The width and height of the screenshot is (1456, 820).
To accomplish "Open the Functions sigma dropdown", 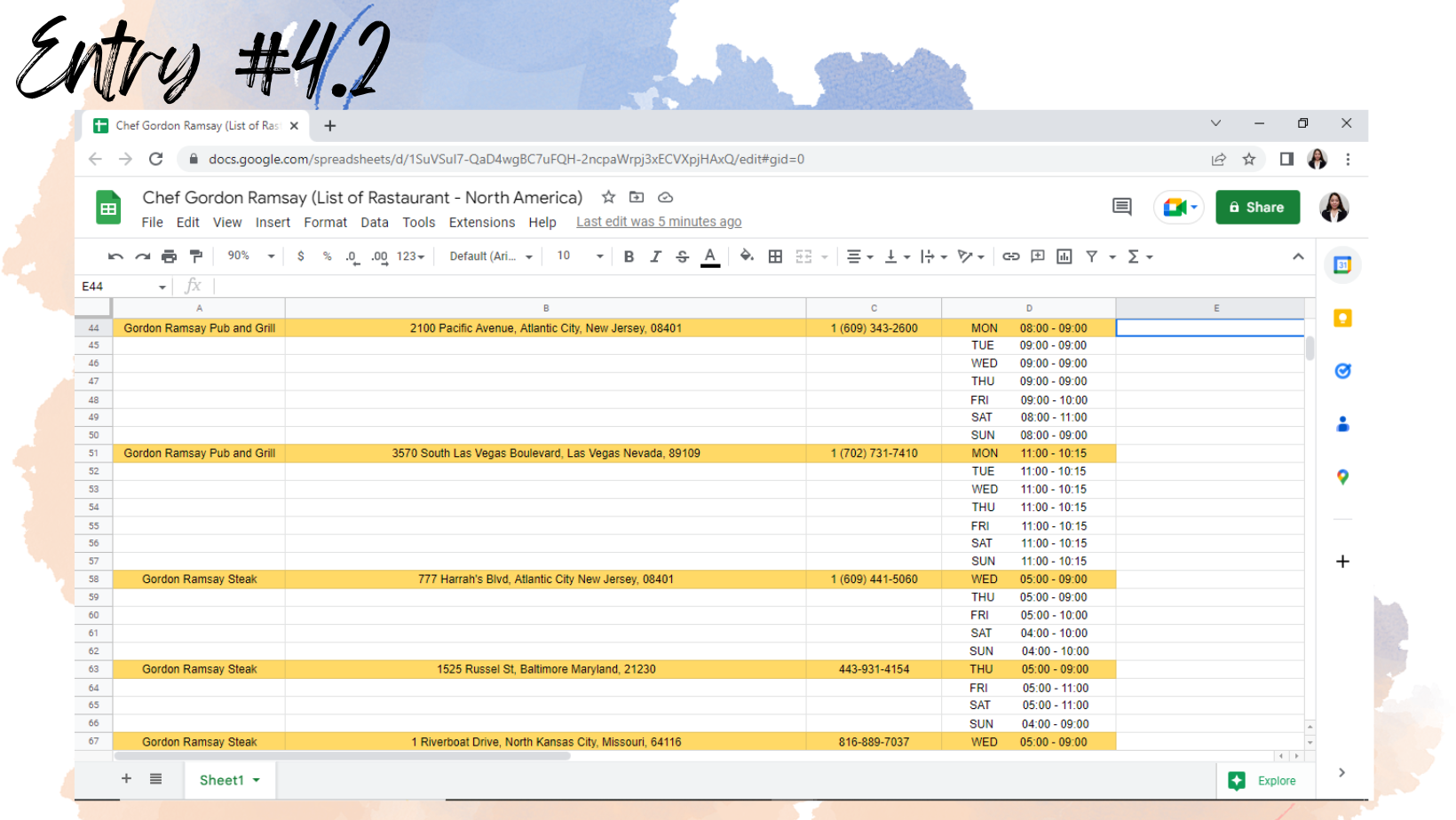I will 1139,256.
